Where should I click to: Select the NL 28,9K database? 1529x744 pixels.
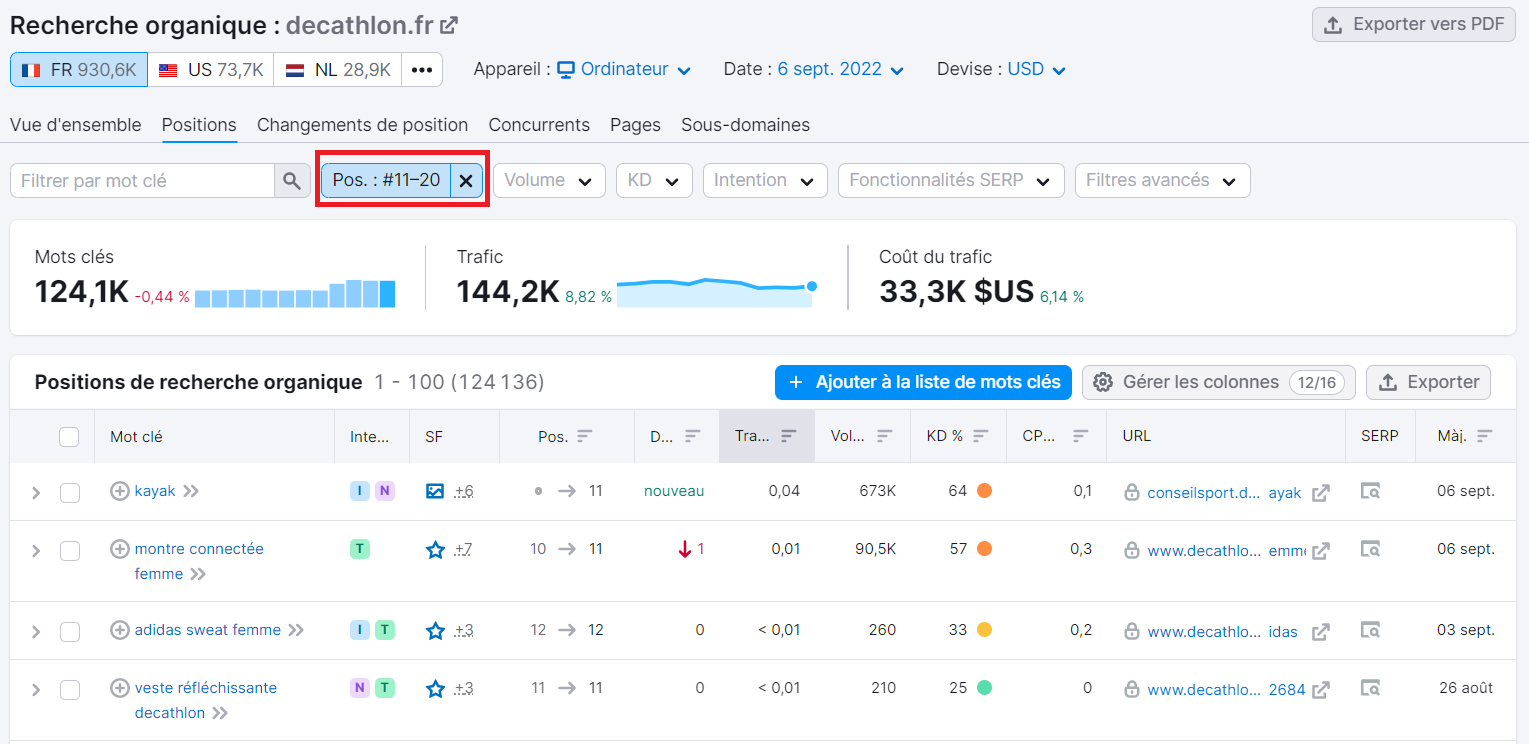pos(337,70)
